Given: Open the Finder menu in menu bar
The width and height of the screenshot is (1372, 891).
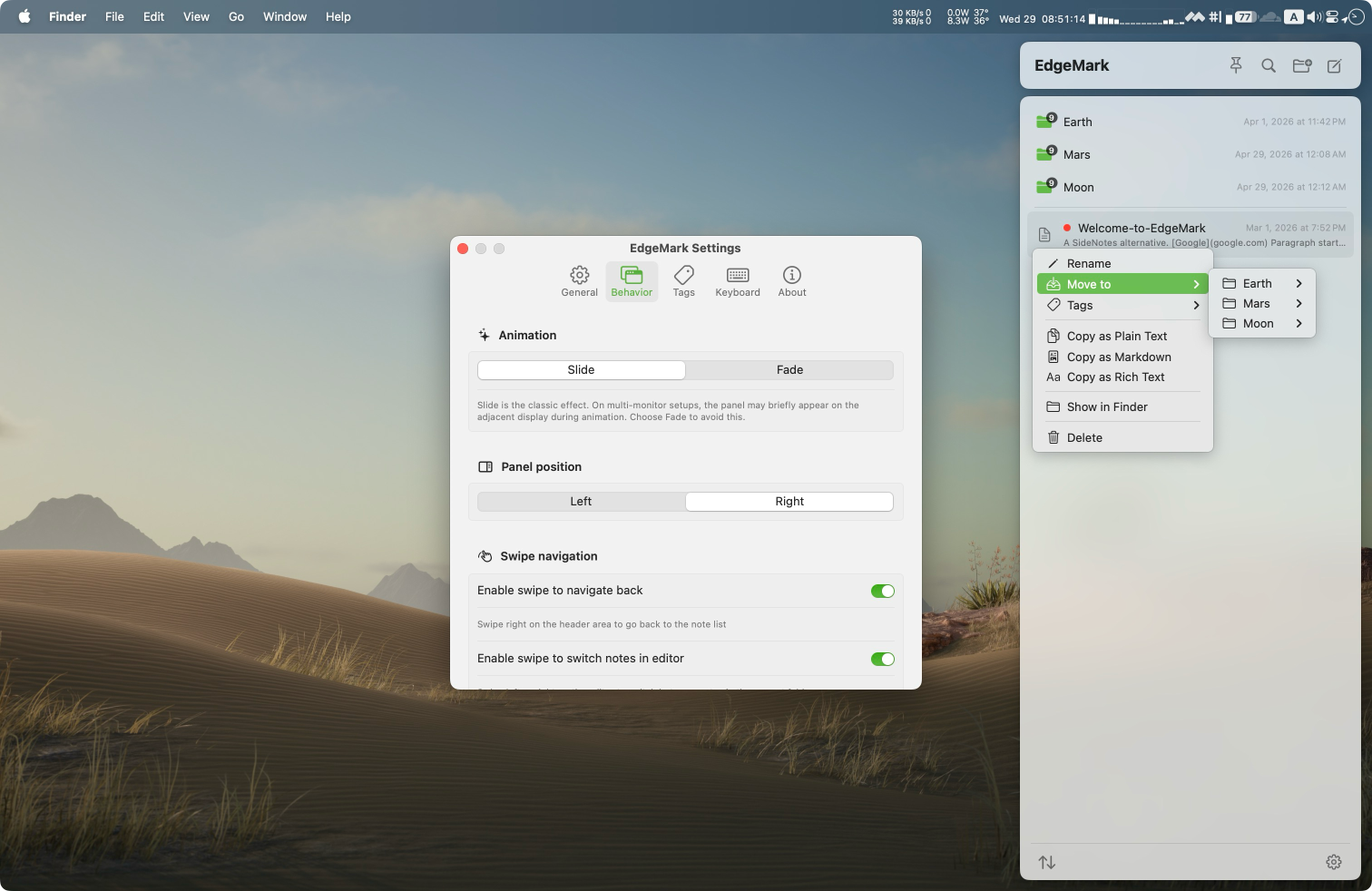Looking at the screenshot, I should click(67, 16).
